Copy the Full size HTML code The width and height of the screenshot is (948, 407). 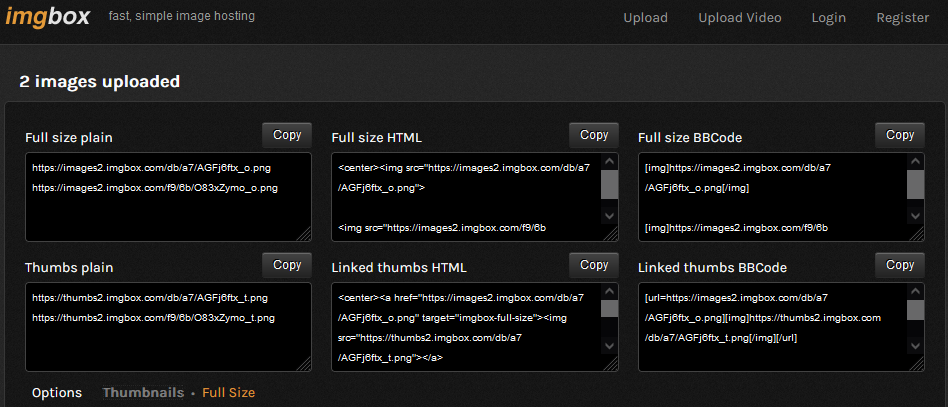pyautogui.click(x=594, y=135)
